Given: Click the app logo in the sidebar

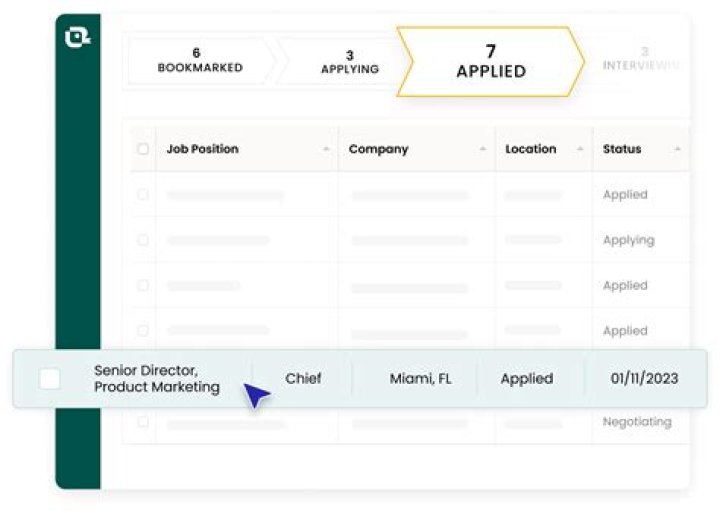Looking at the screenshot, I should tap(78, 37).
